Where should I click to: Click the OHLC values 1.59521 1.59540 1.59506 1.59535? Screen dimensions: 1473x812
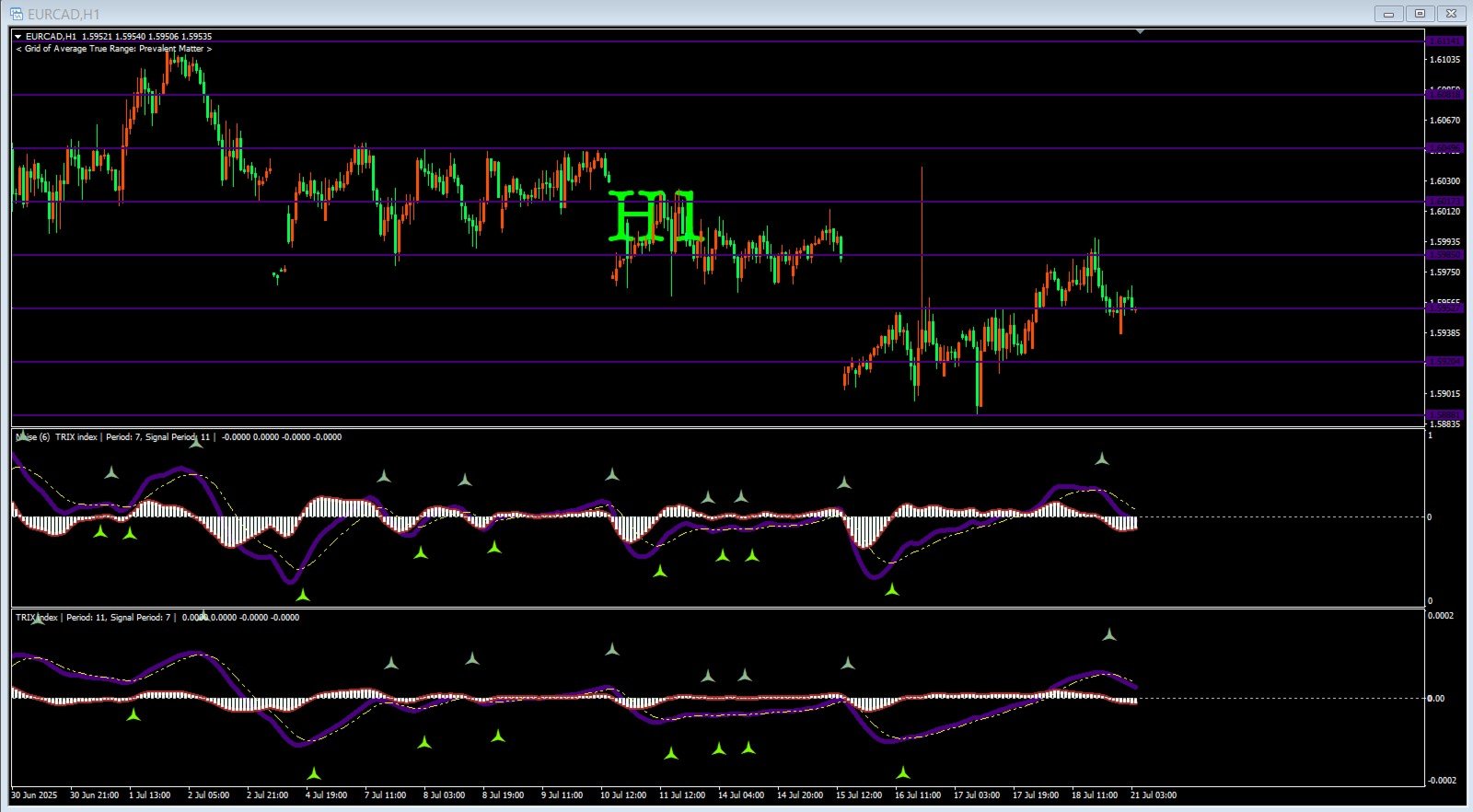[x=146, y=37]
